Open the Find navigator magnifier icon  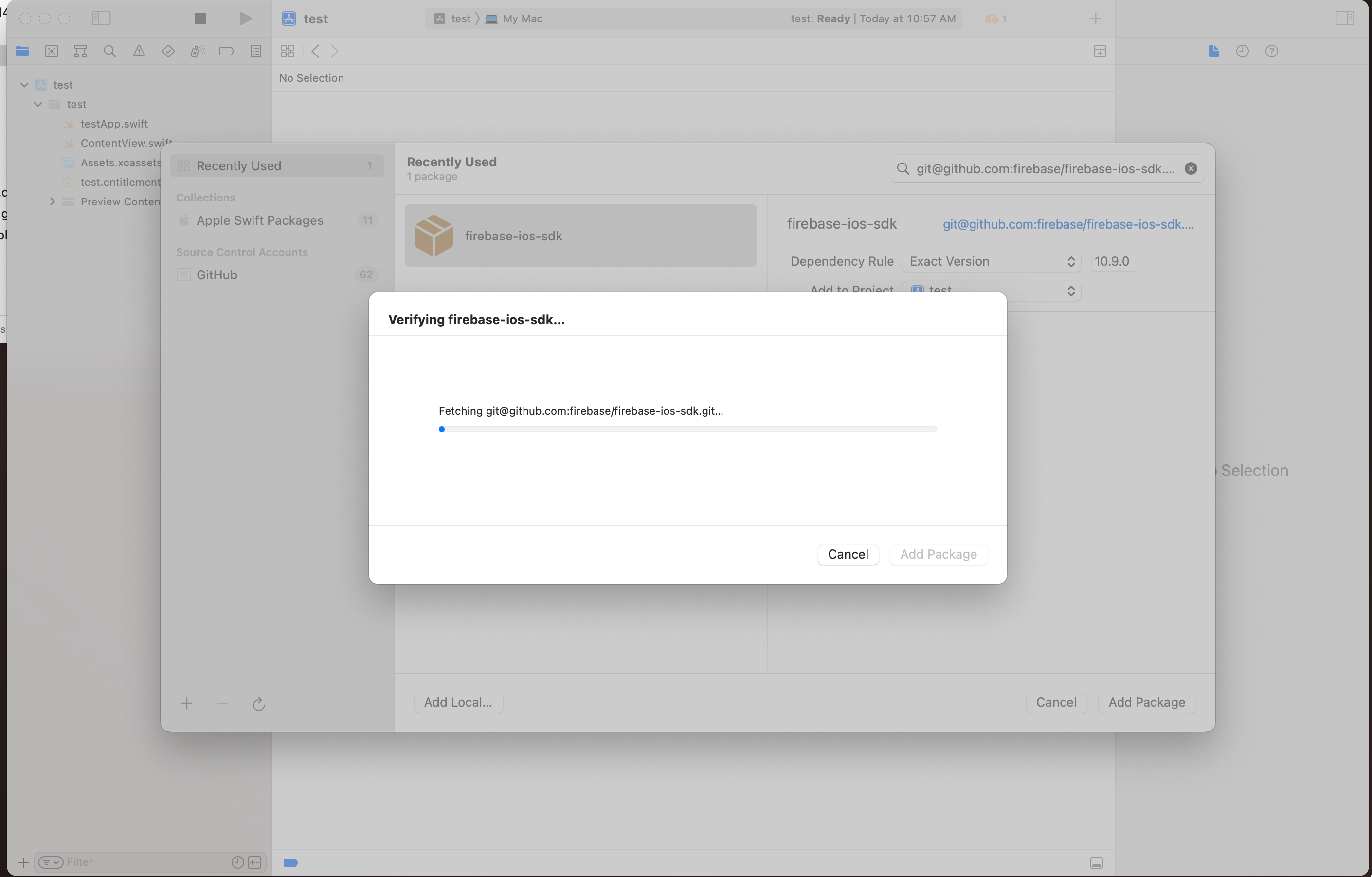click(x=110, y=51)
